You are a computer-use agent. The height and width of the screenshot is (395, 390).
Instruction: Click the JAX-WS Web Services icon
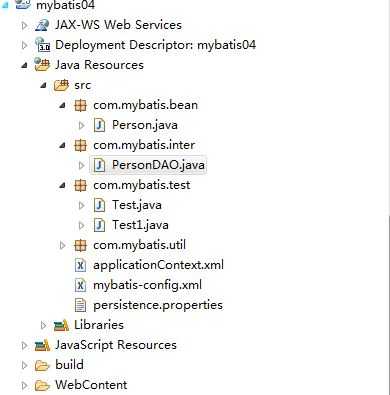(42, 25)
